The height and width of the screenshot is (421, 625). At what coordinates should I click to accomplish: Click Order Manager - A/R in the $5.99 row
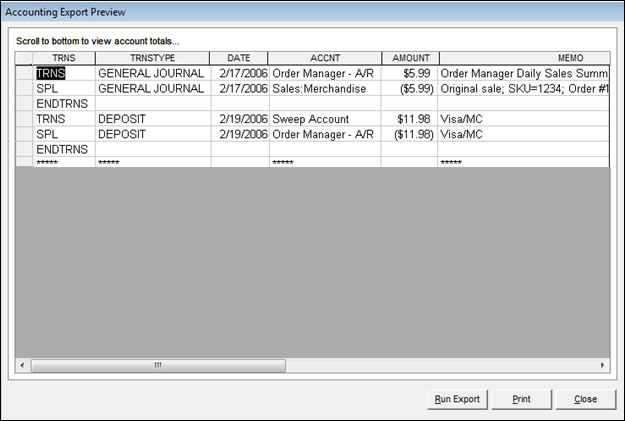[x=325, y=73]
